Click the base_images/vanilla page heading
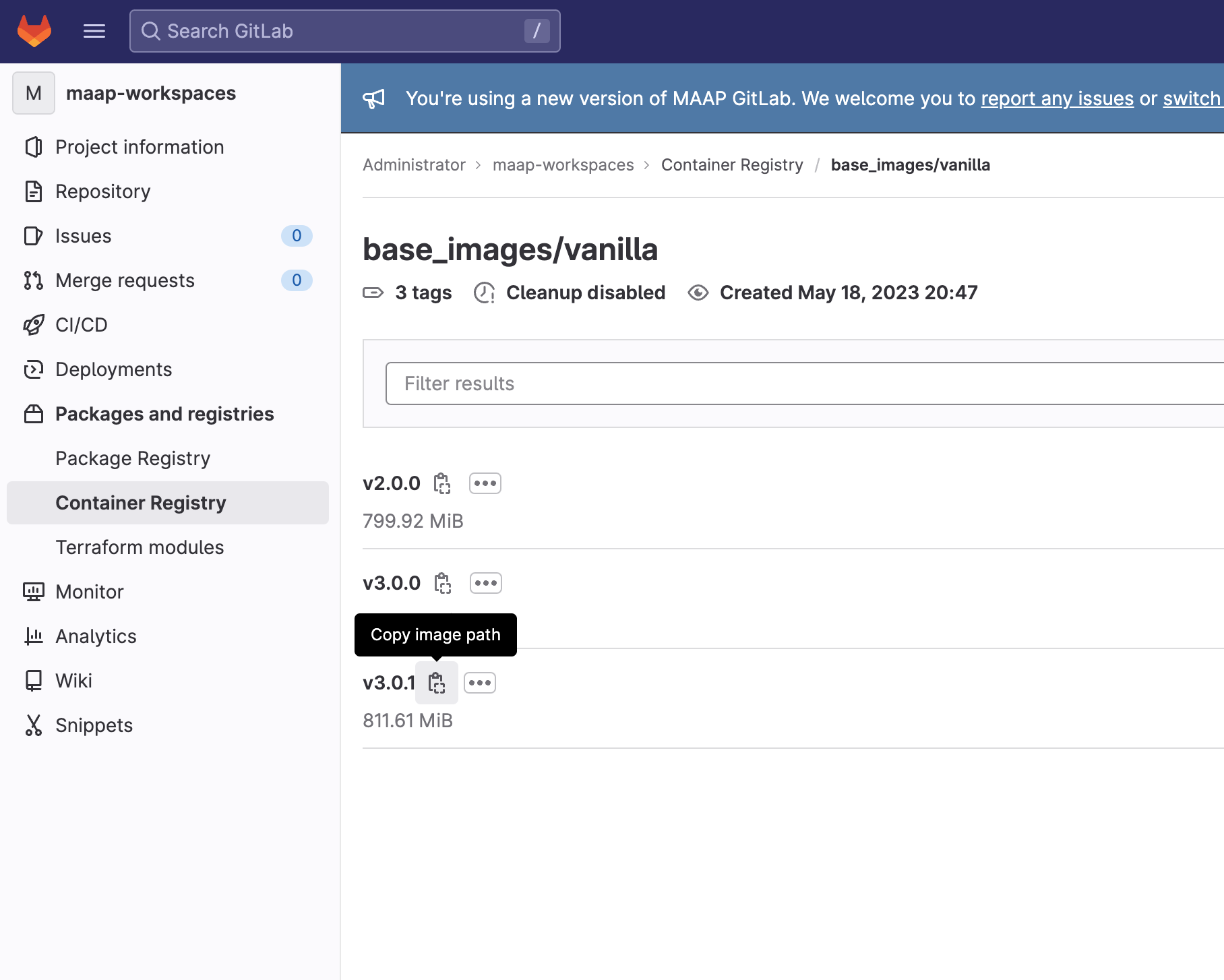This screenshot has height=980, width=1224. click(510, 249)
